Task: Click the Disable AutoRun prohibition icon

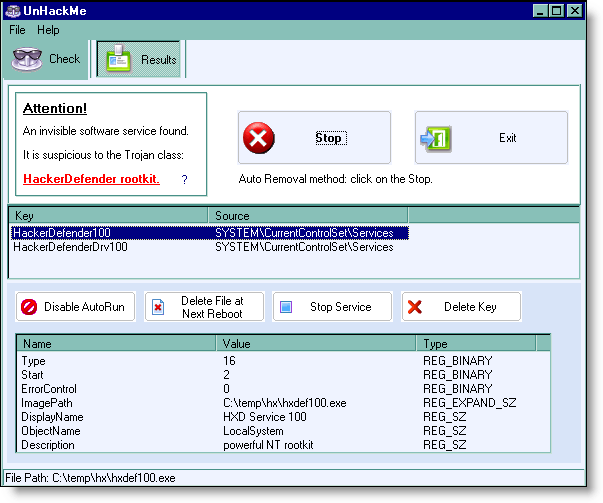Action: [x=29, y=307]
